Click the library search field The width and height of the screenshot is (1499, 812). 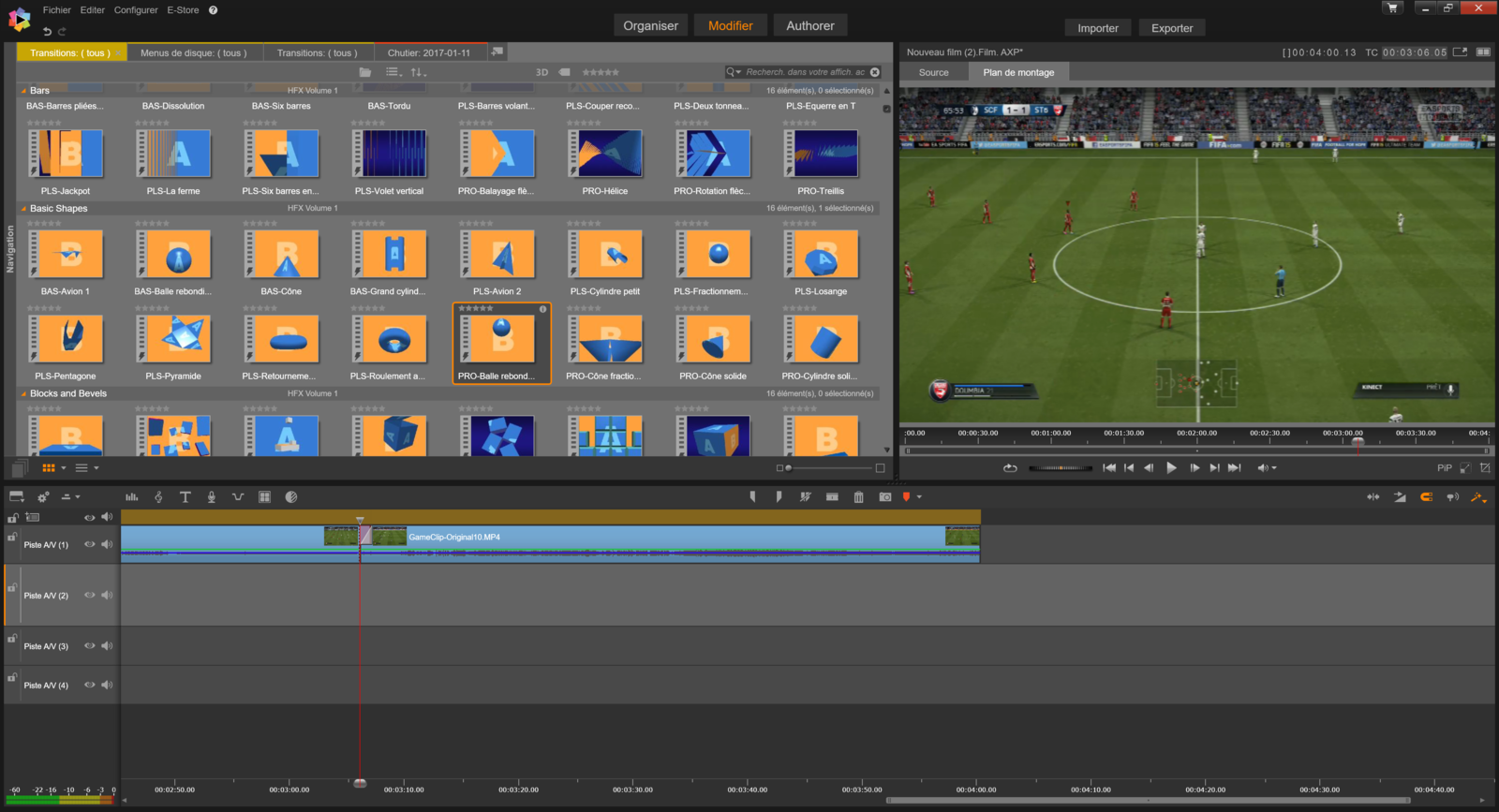click(804, 72)
